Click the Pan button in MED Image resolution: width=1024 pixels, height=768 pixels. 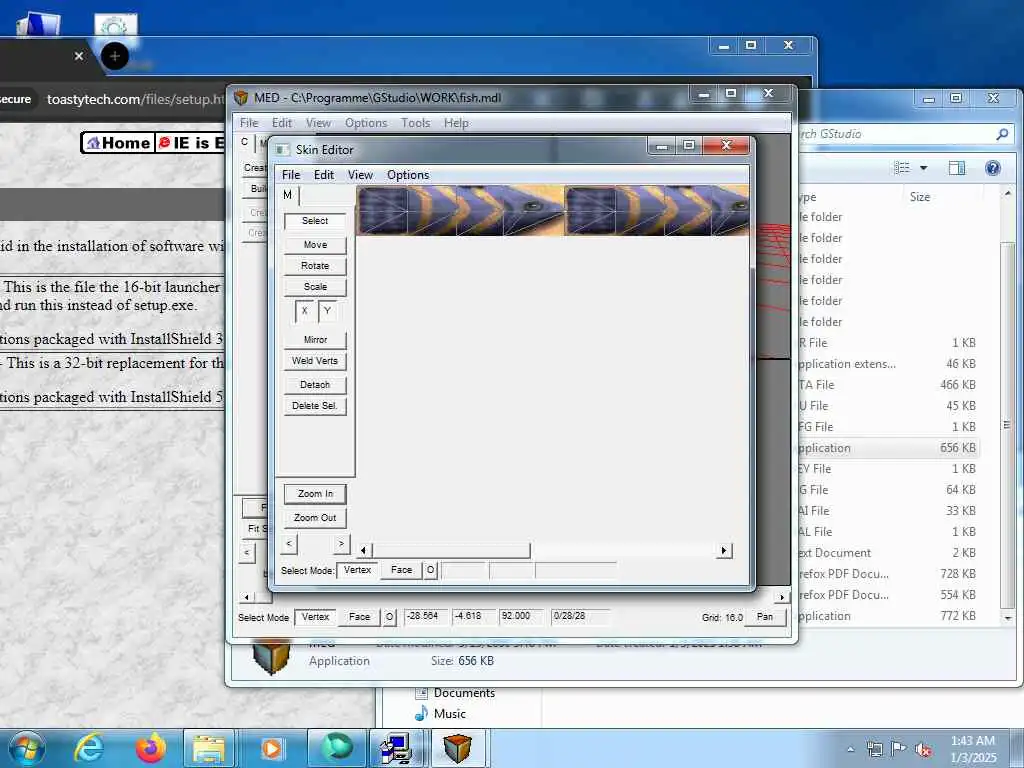coord(765,616)
